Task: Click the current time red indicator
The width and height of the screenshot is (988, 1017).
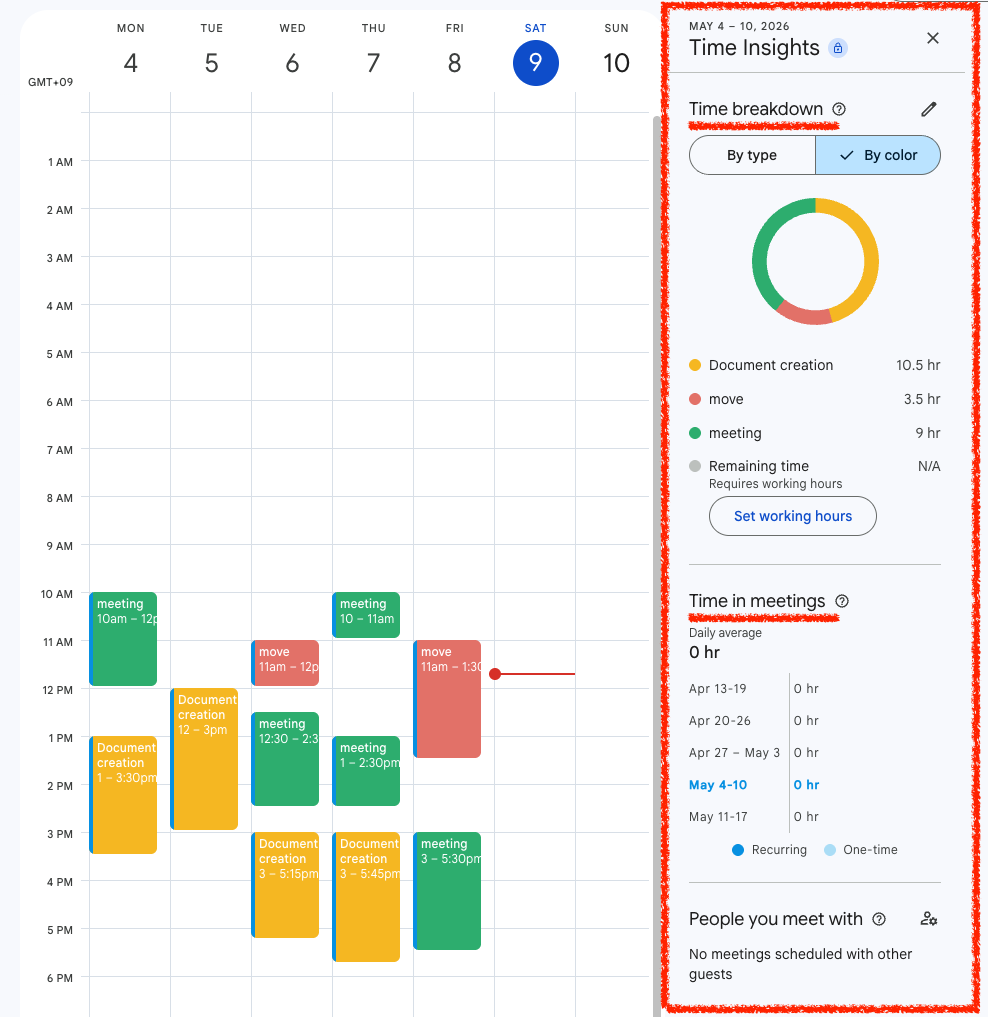Action: click(533, 674)
